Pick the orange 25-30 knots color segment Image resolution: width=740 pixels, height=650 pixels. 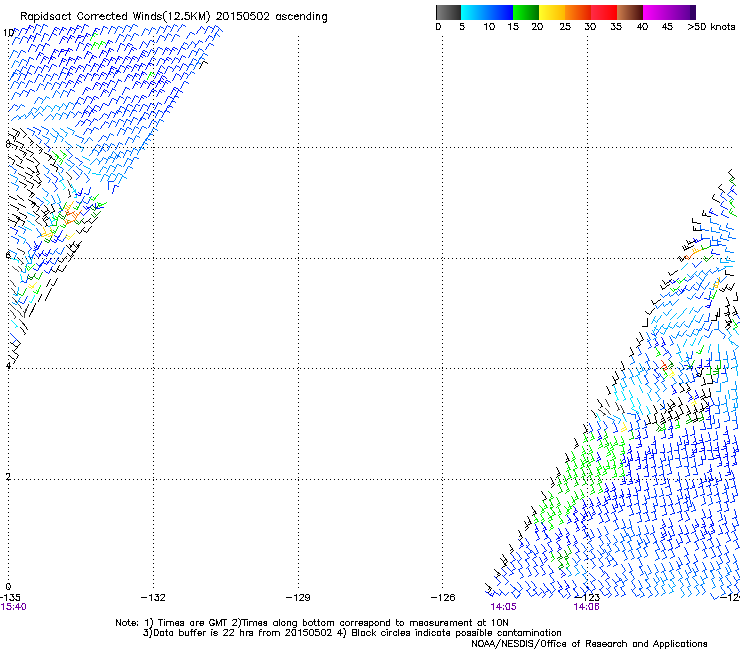[578, 12]
